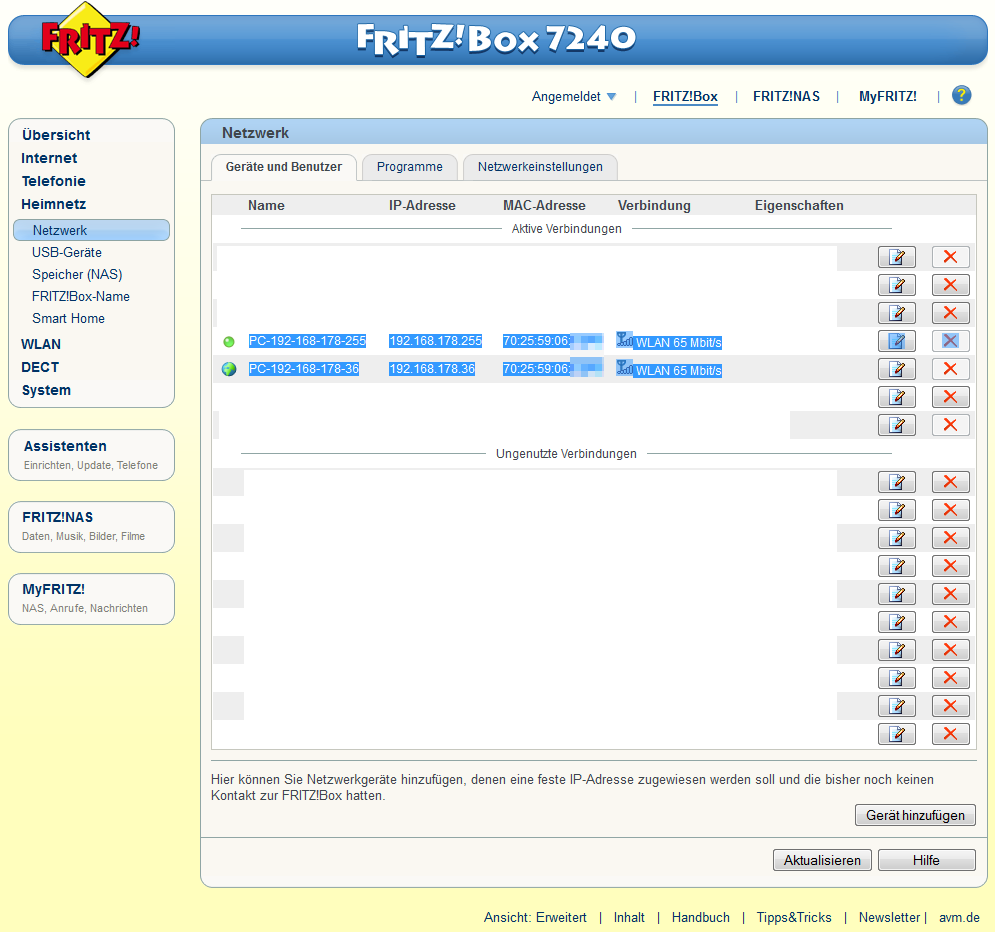This screenshot has width=995, height=932.
Task: Click Ansicht: Erweitert footer link
Action: pos(535,917)
